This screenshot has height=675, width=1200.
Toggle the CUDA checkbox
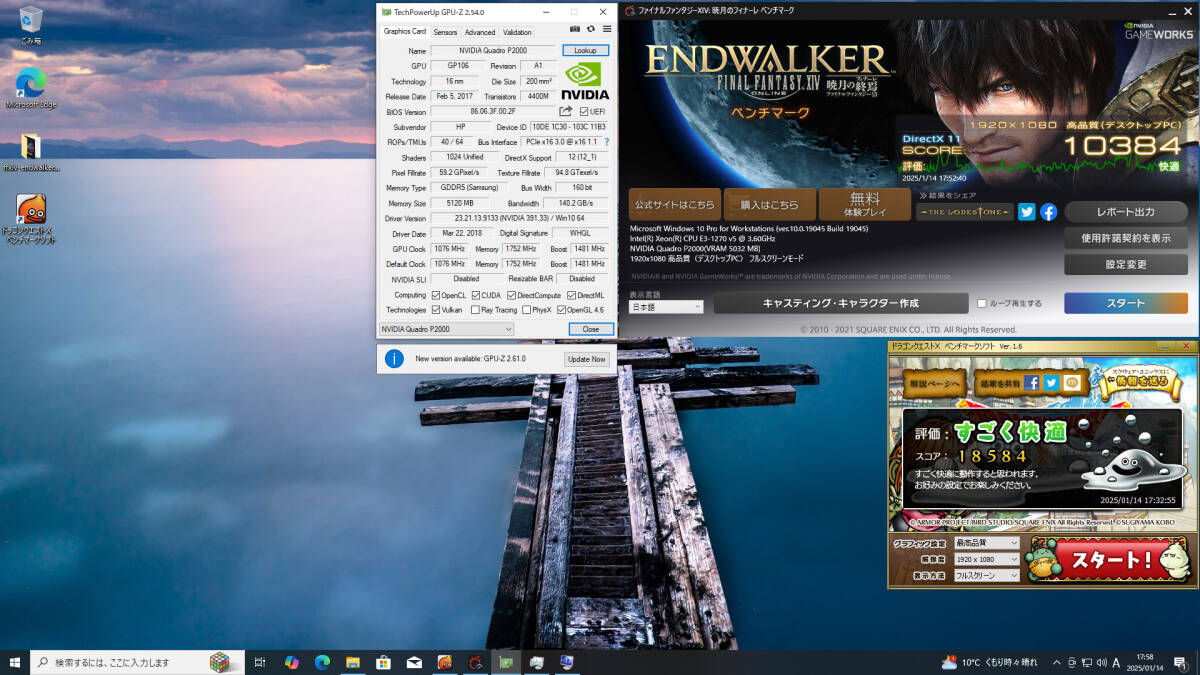[475, 295]
